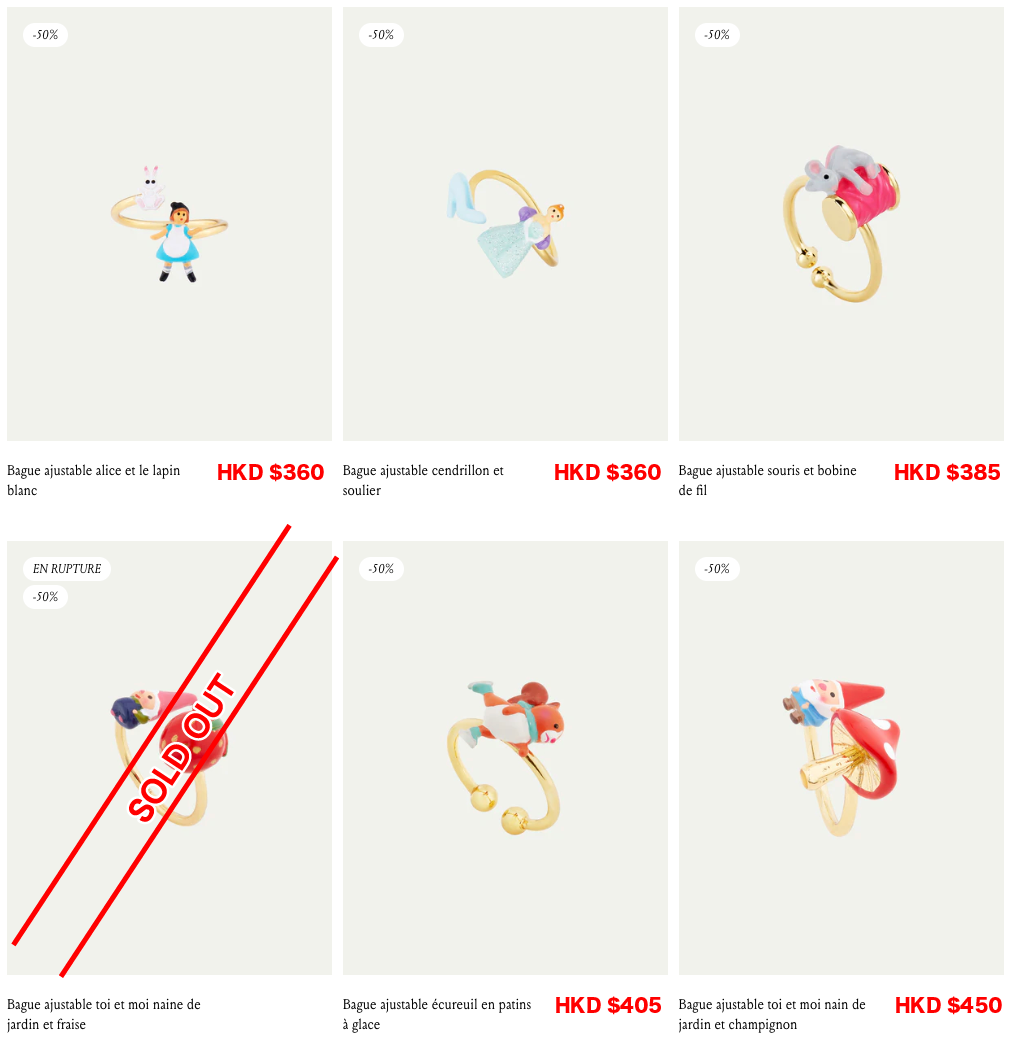Open "Bague ajustable souris et bobine de fil" link
Image resolution: width=1011 pixels, height=1050 pixels.
click(767, 480)
